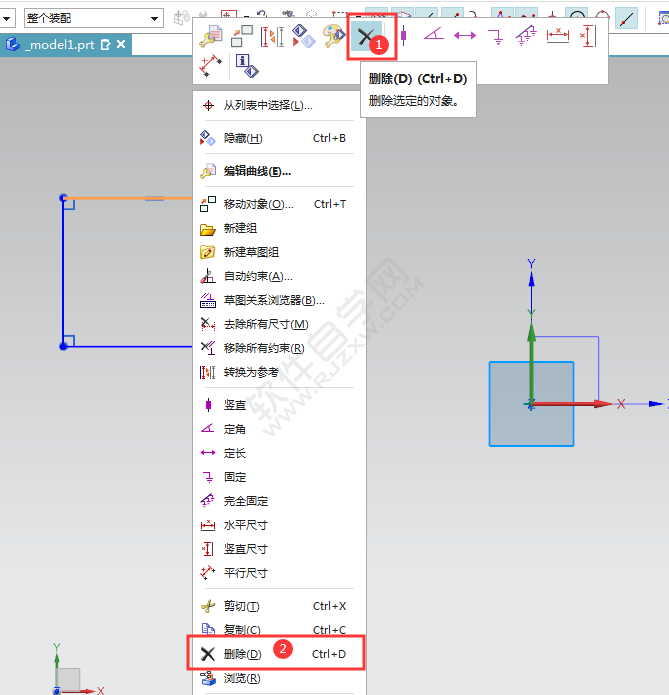Click Vertical Dimension icon in popup toolbar
This screenshot has height=695, width=669.
[x=588, y=36]
